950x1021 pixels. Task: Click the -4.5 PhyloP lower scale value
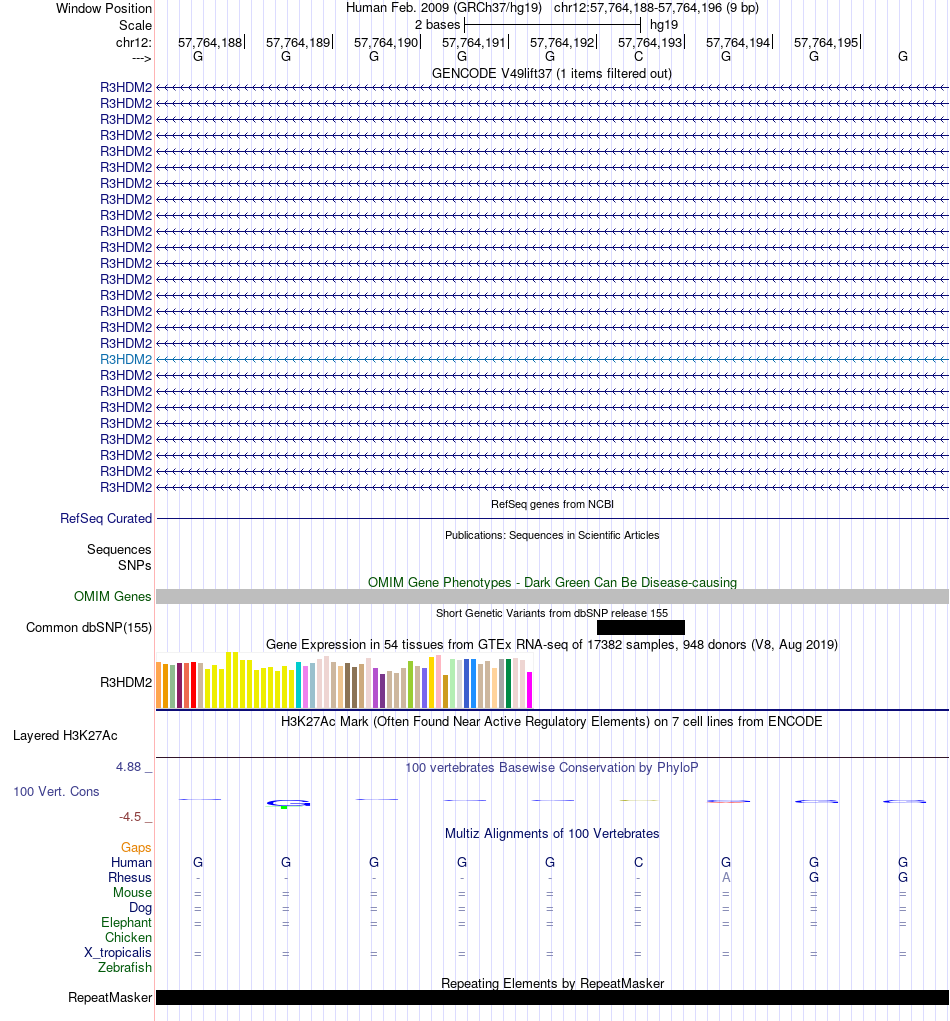(130, 817)
